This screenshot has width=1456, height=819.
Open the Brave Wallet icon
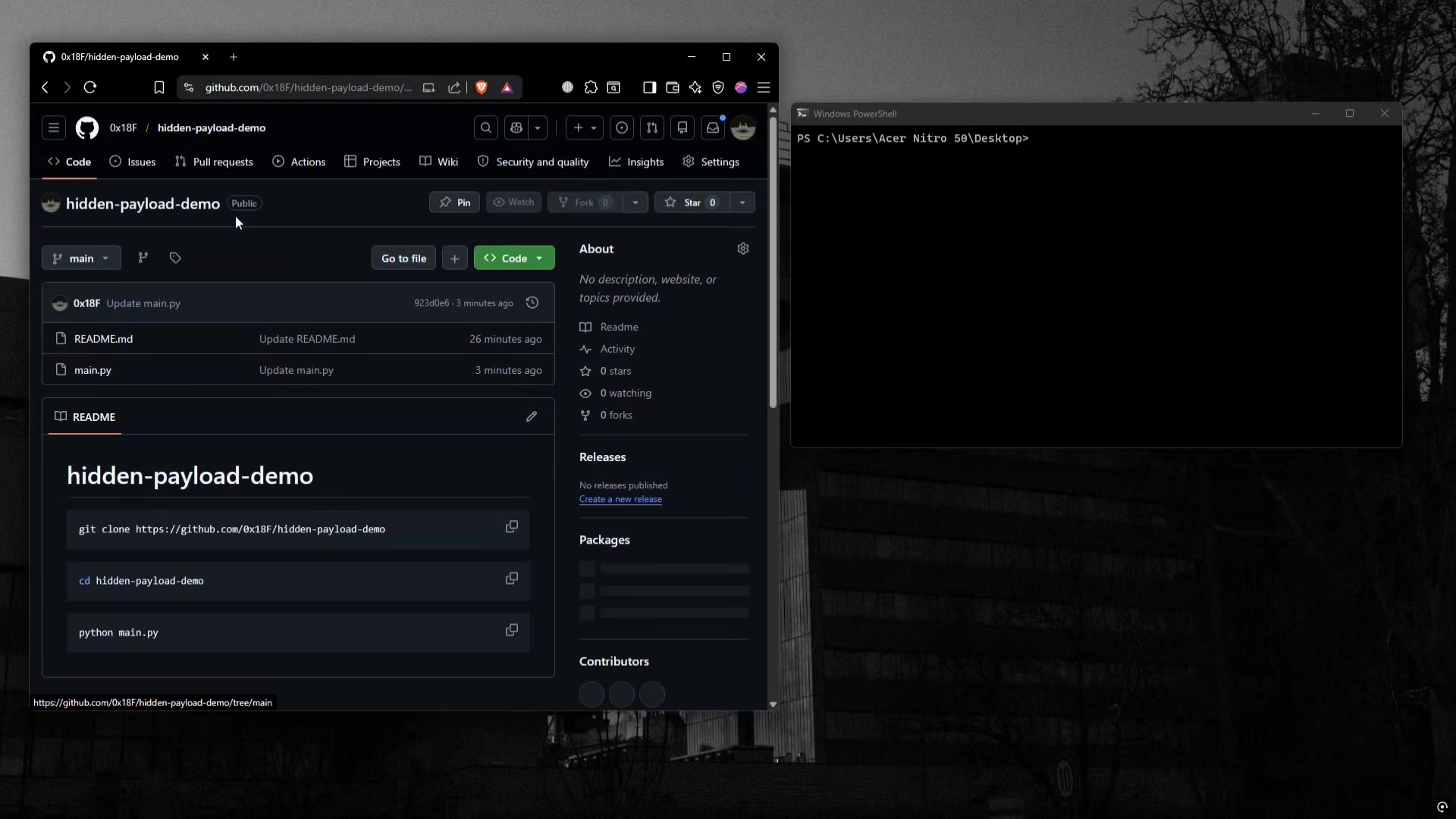click(673, 87)
